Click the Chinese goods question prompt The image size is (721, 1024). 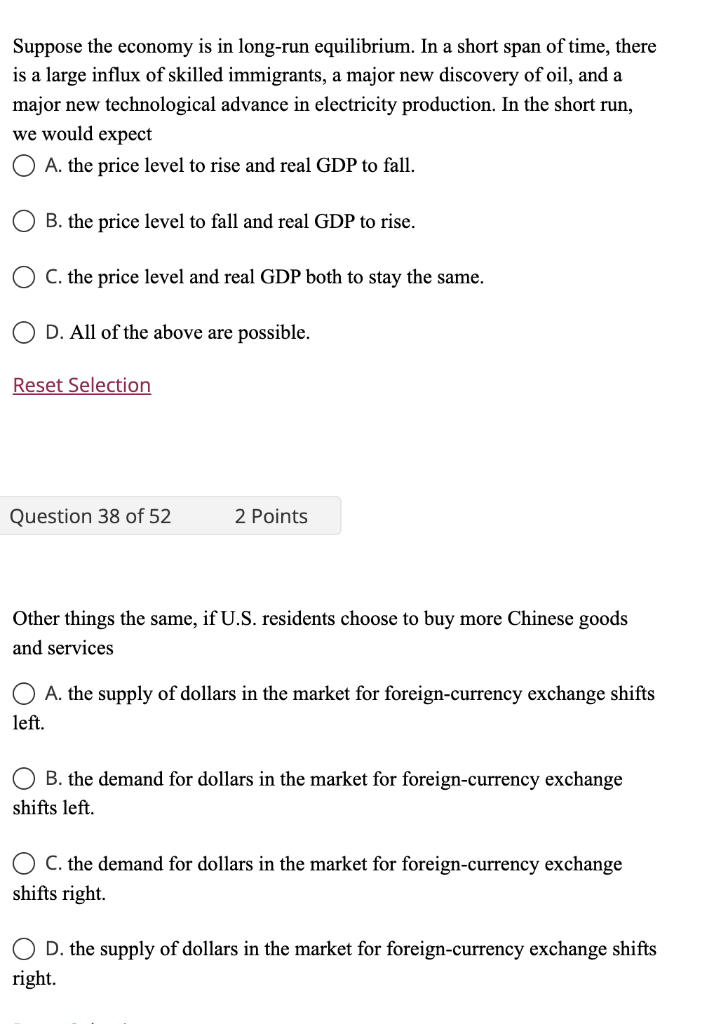point(320,632)
